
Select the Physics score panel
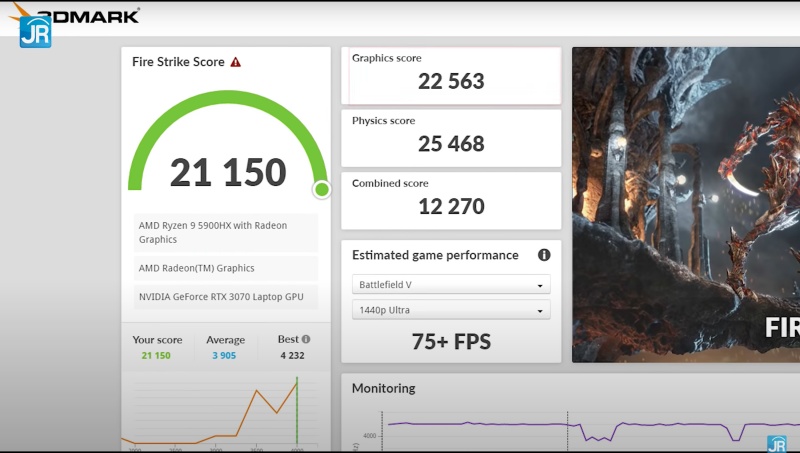[x=451, y=137]
